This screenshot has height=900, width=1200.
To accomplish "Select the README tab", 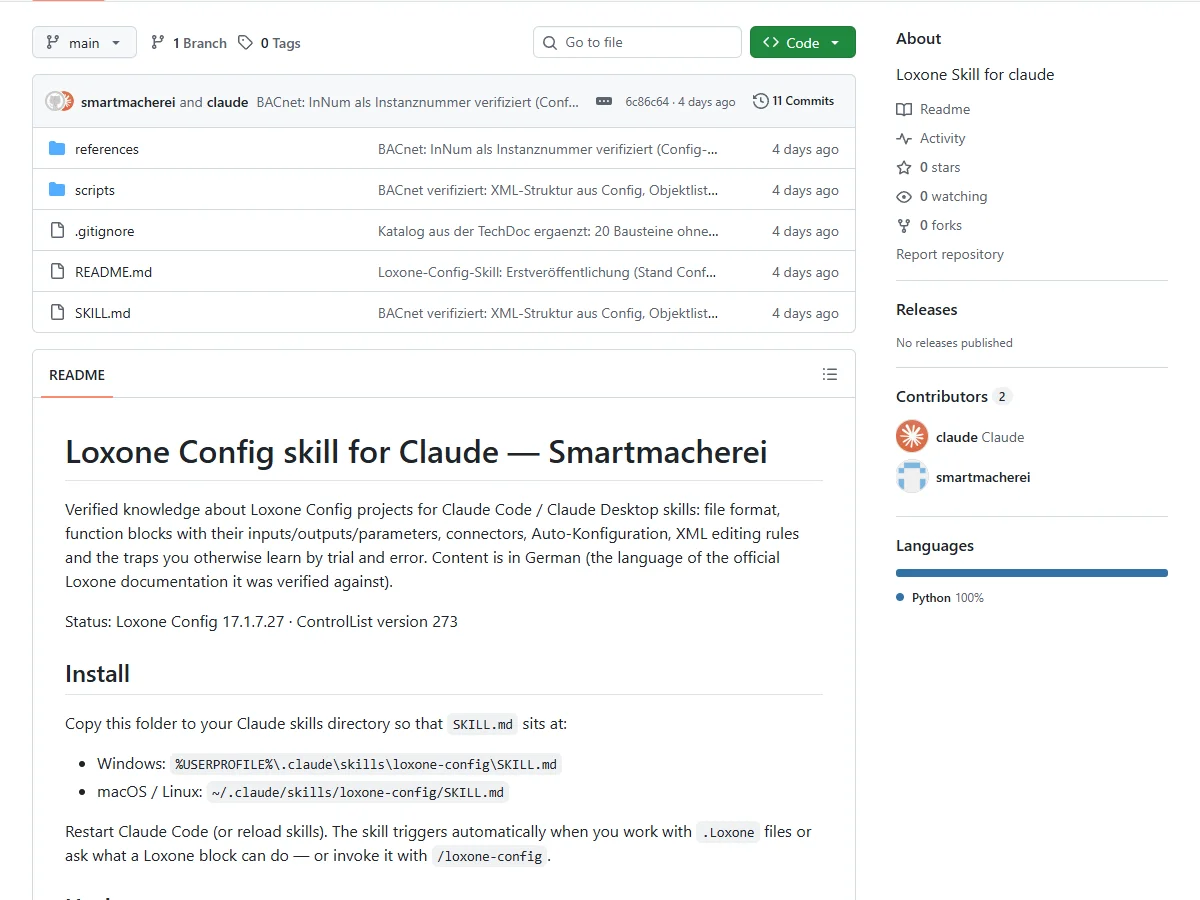I will tap(77, 375).
